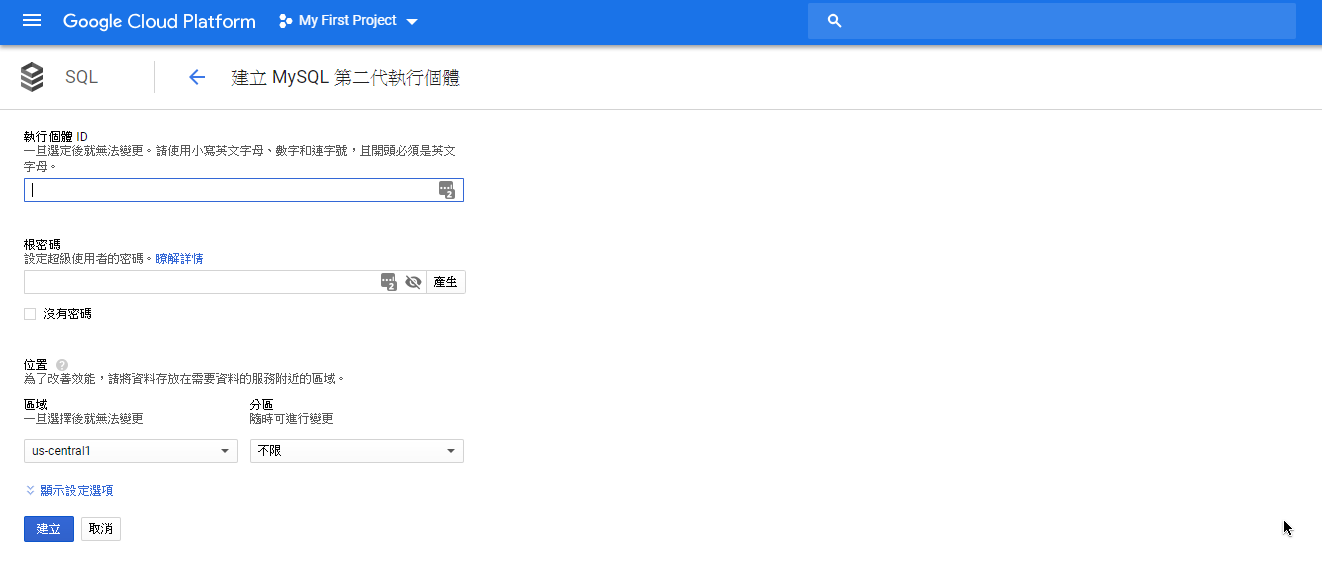
Task: Check the 沒有密碼 checkbox
Action: click(x=30, y=314)
